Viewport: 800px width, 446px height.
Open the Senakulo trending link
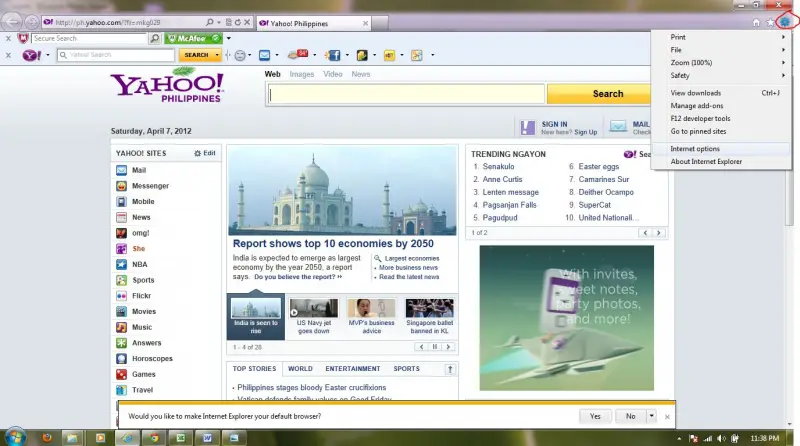(498, 166)
